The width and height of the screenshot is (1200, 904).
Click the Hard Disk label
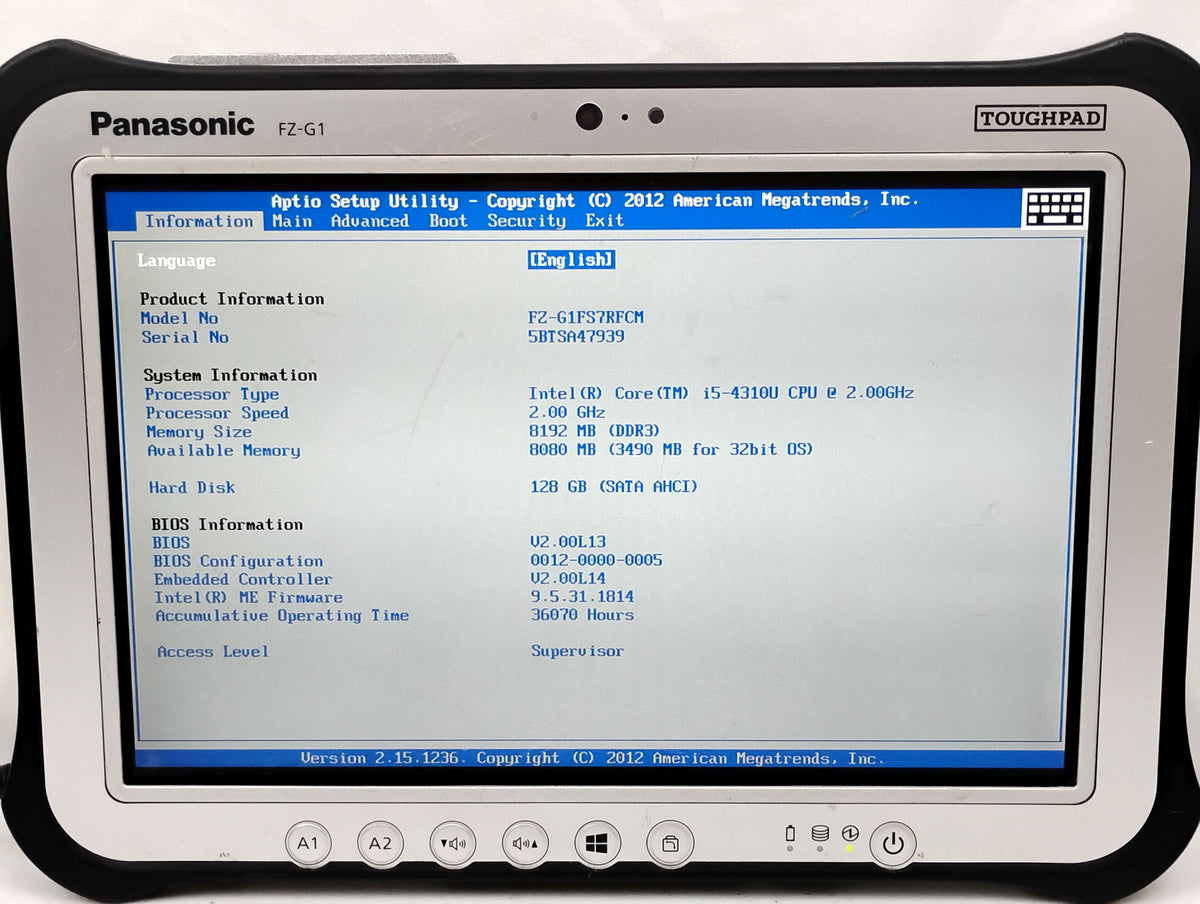[192, 488]
